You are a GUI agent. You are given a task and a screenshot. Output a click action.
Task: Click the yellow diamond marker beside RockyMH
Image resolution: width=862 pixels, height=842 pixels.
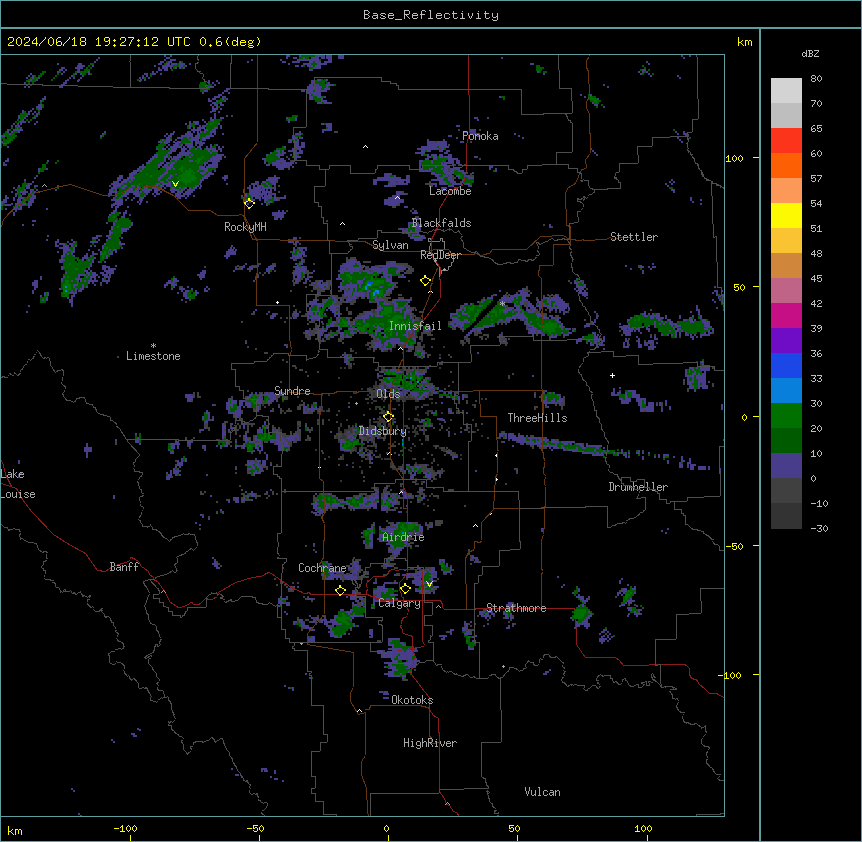click(x=250, y=203)
